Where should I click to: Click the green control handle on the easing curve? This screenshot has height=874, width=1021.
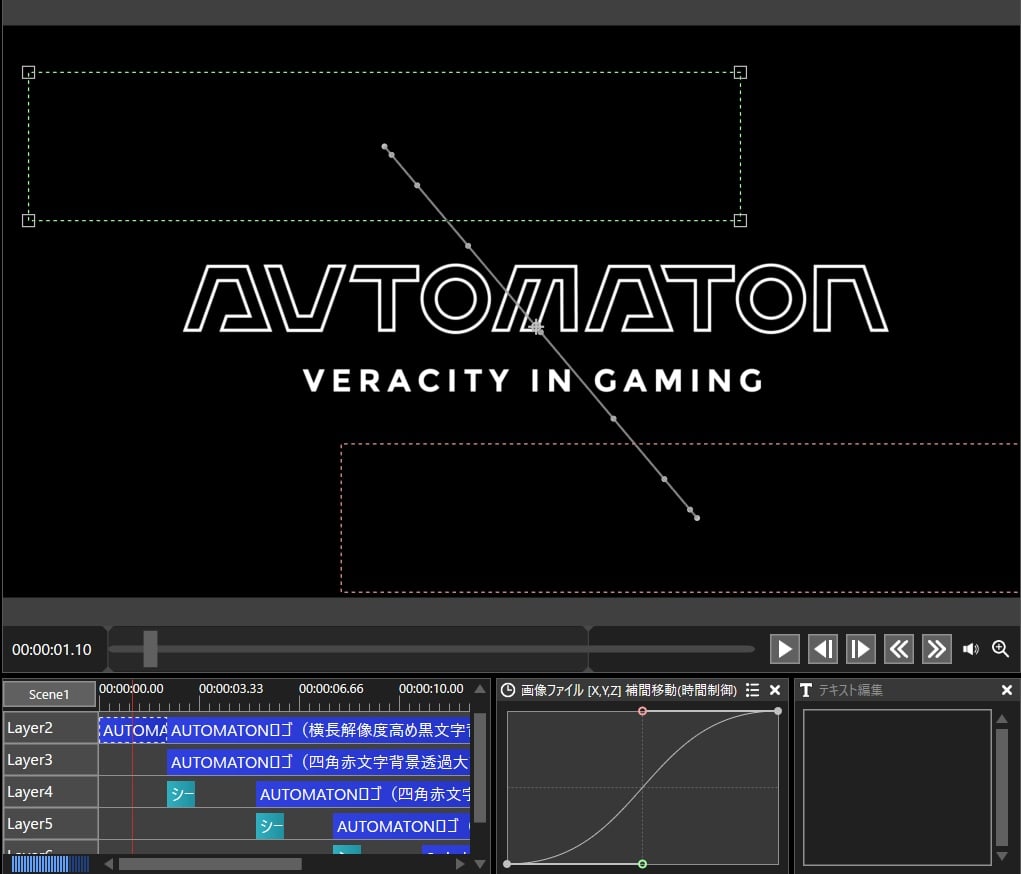(x=643, y=864)
